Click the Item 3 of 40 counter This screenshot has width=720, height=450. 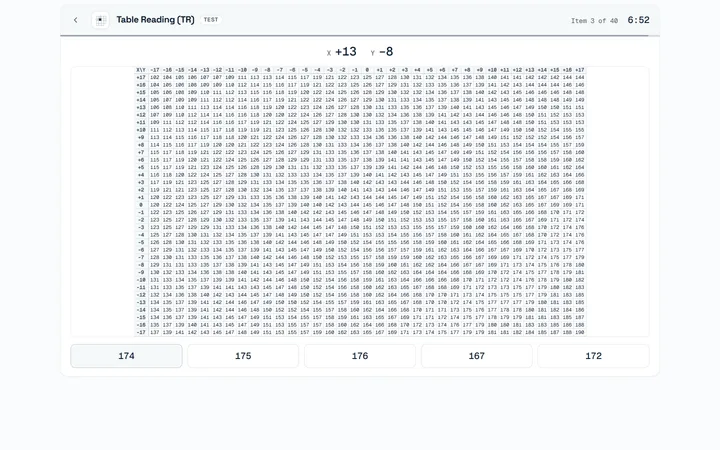[594, 21]
